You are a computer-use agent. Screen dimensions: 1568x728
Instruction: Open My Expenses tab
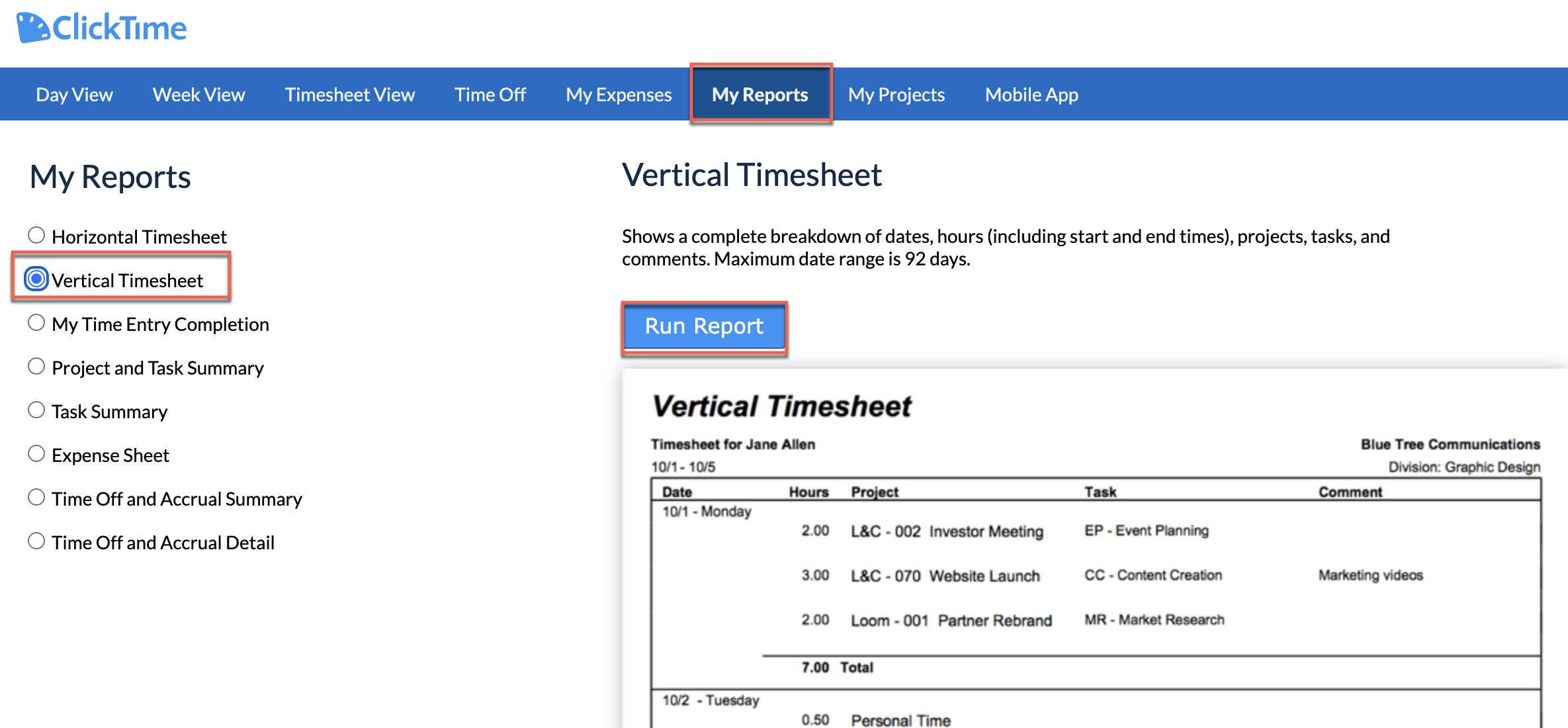(619, 95)
